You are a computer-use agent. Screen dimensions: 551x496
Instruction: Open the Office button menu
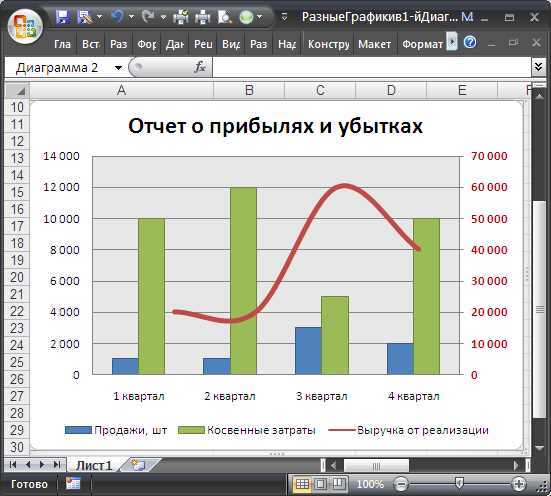[25, 27]
